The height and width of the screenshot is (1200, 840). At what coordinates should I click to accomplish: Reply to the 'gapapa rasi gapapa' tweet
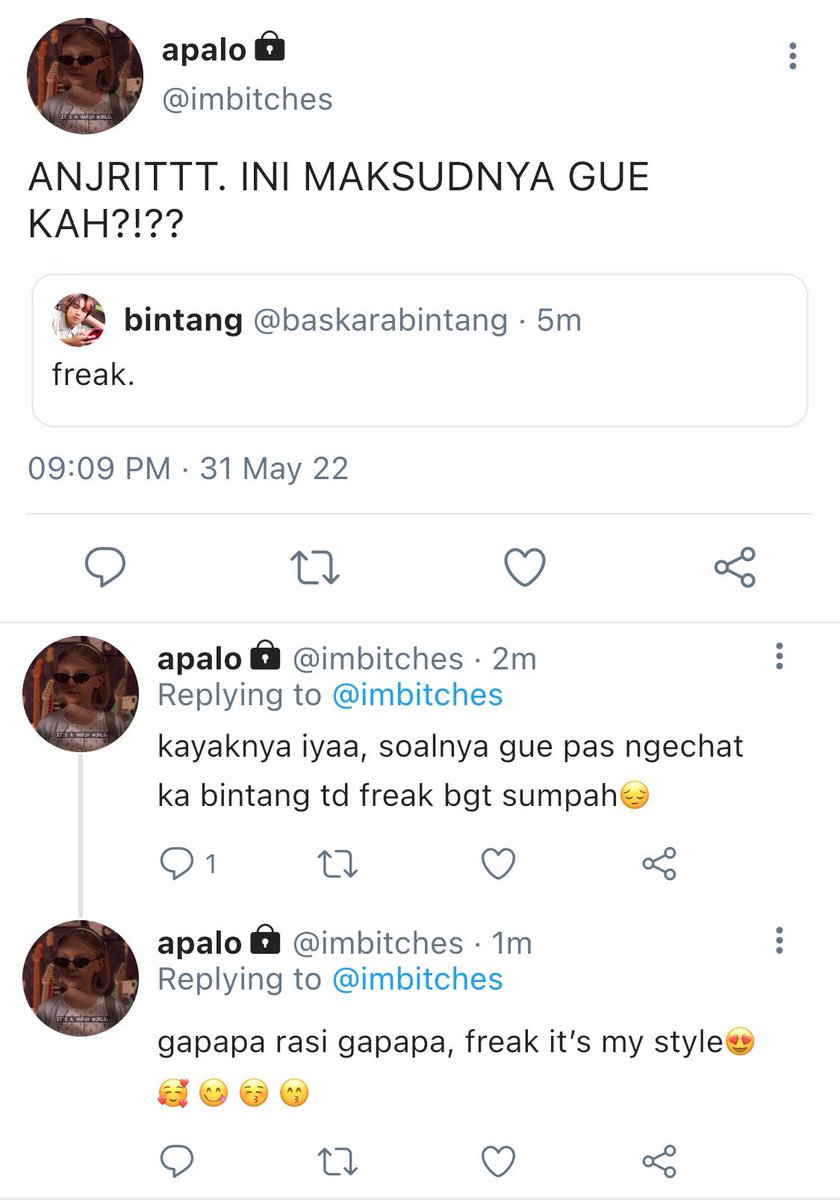176,1160
